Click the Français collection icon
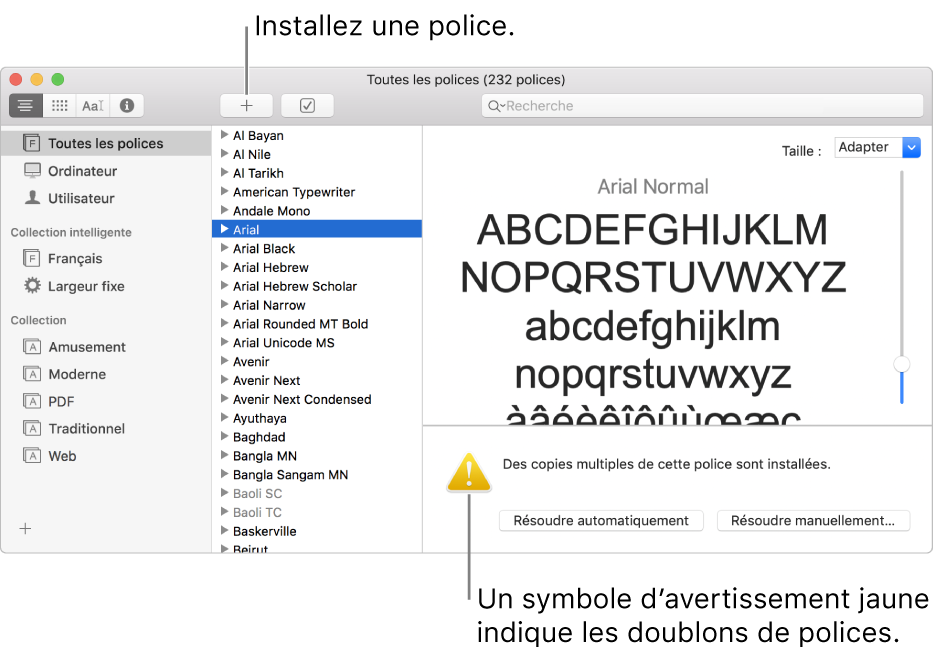935x657 pixels. point(32,258)
